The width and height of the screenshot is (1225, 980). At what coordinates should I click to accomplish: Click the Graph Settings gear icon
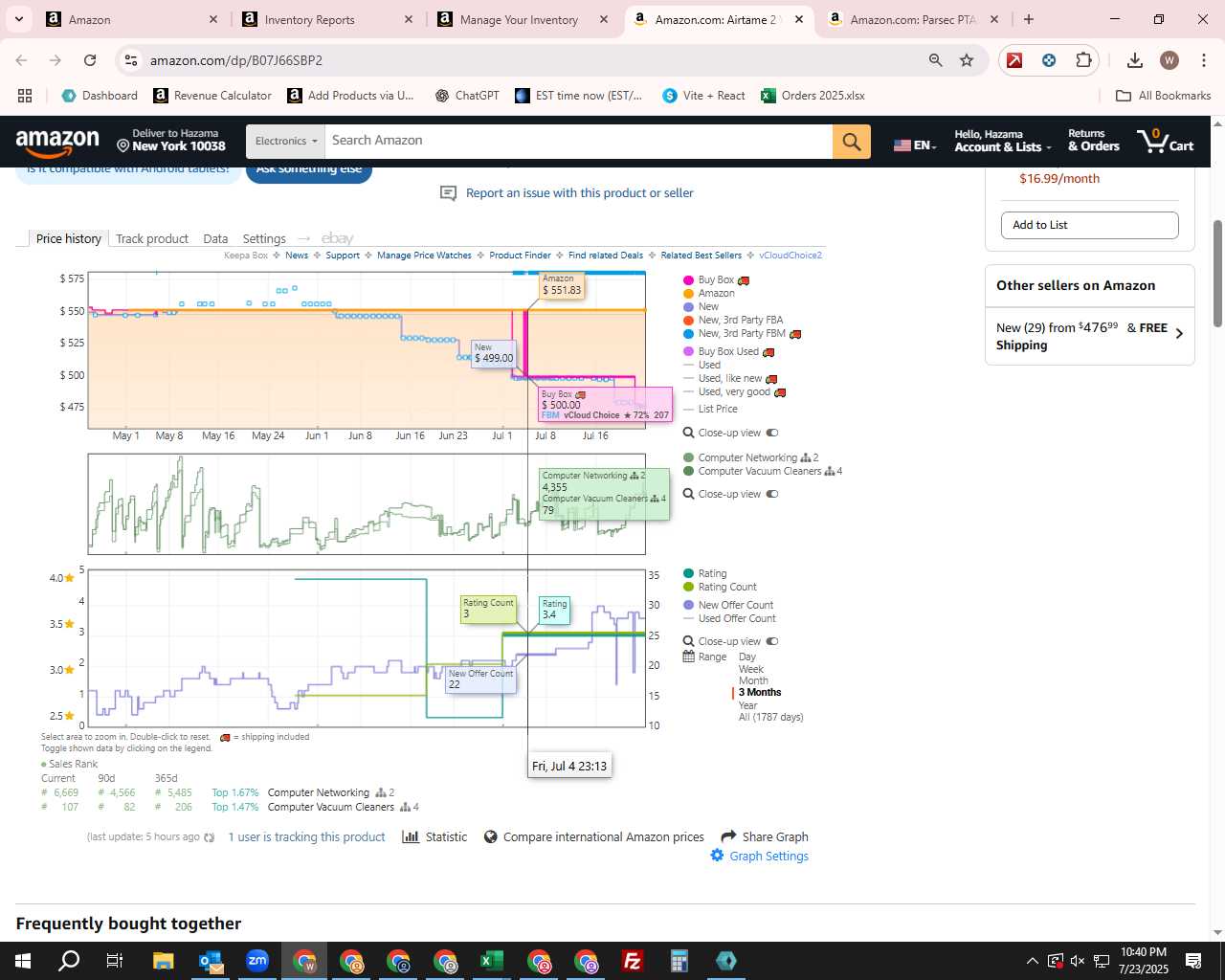pos(717,856)
